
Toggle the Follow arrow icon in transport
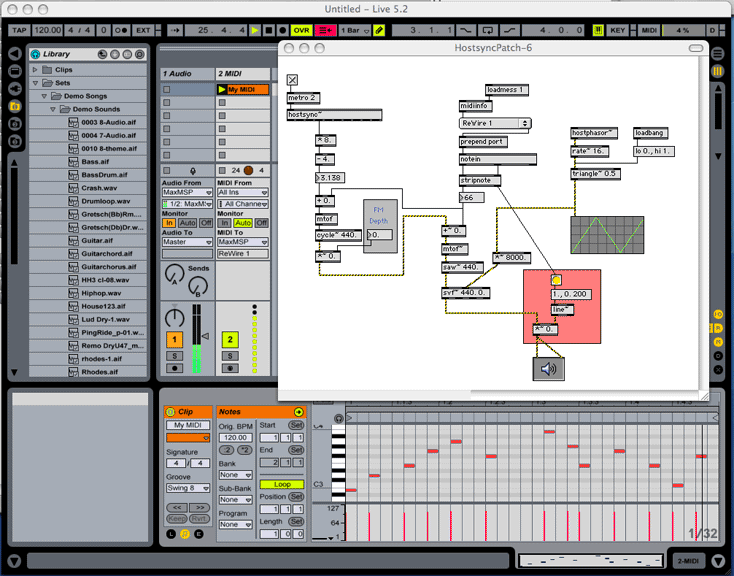176,30
